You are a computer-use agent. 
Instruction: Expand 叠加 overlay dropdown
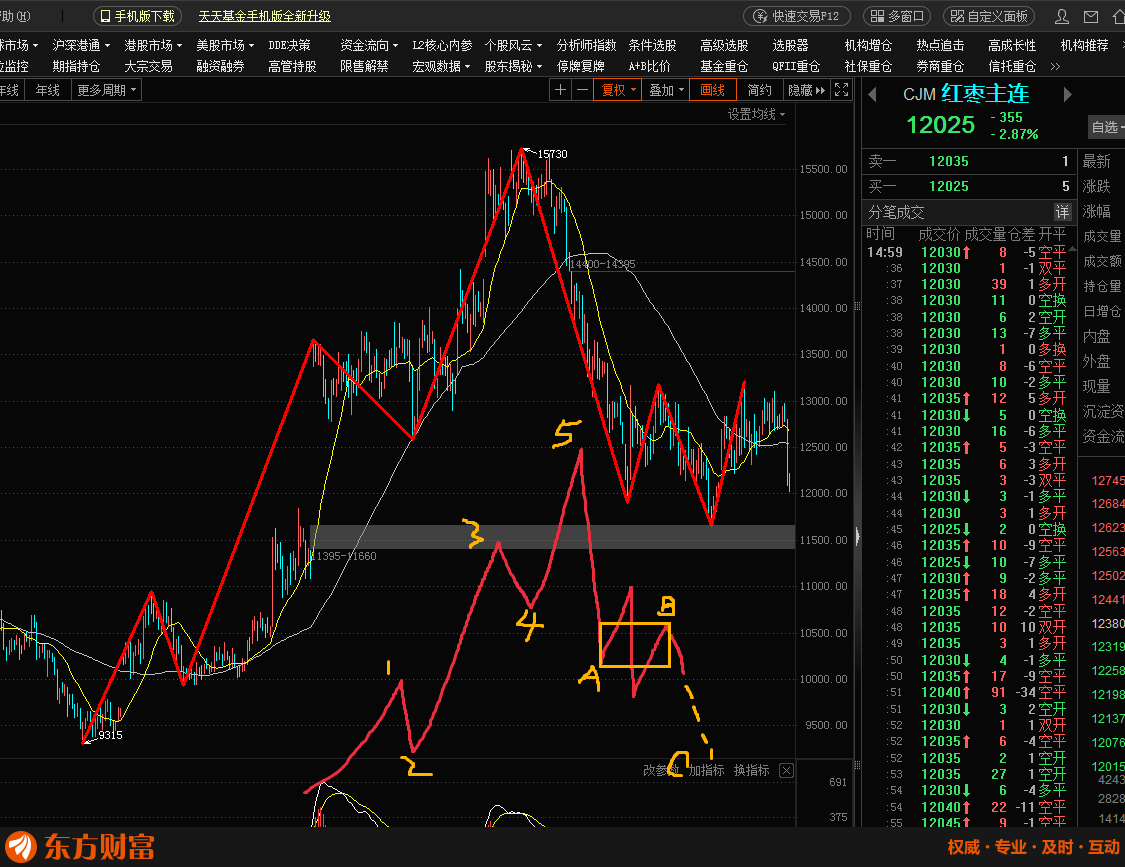point(666,90)
